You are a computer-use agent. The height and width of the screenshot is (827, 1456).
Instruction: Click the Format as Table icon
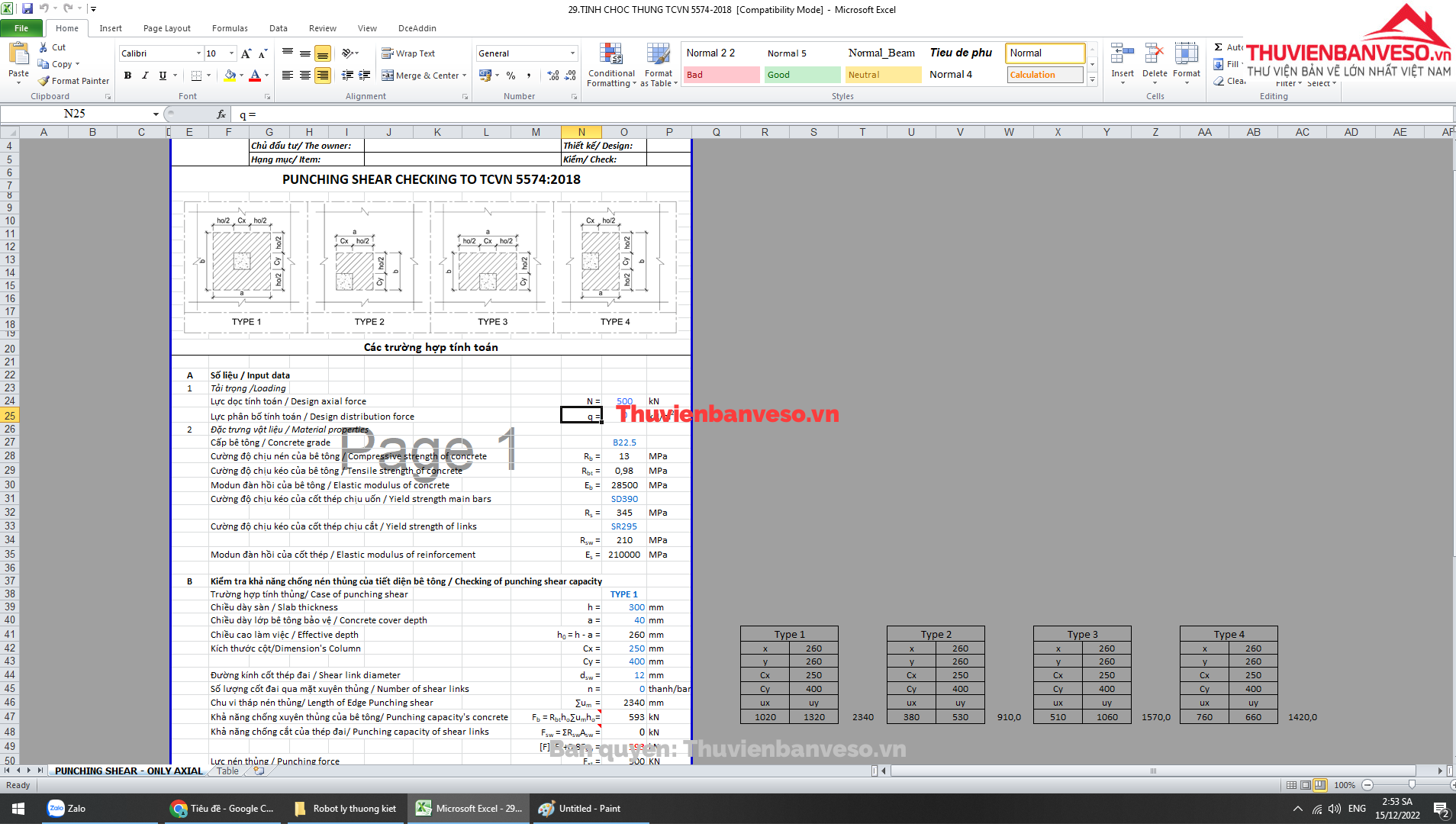pos(658,56)
